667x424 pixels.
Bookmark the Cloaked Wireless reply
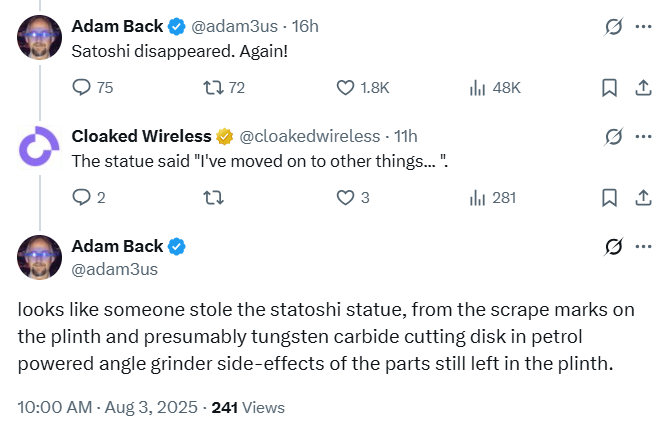click(x=608, y=197)
